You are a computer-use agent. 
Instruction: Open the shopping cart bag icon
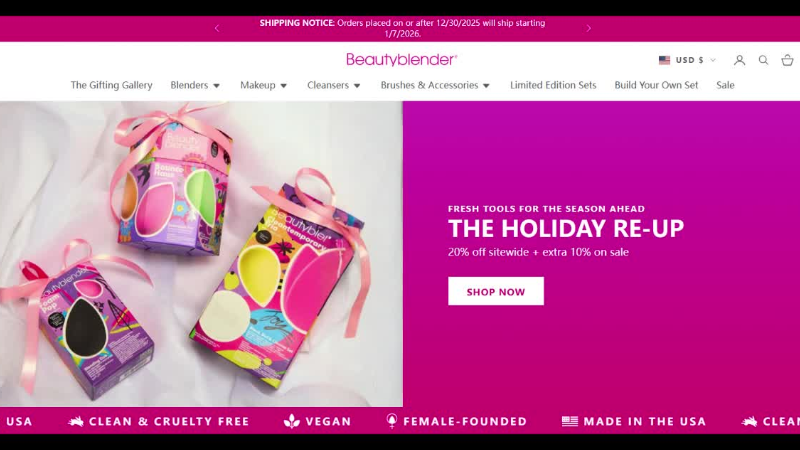(787, 60)
